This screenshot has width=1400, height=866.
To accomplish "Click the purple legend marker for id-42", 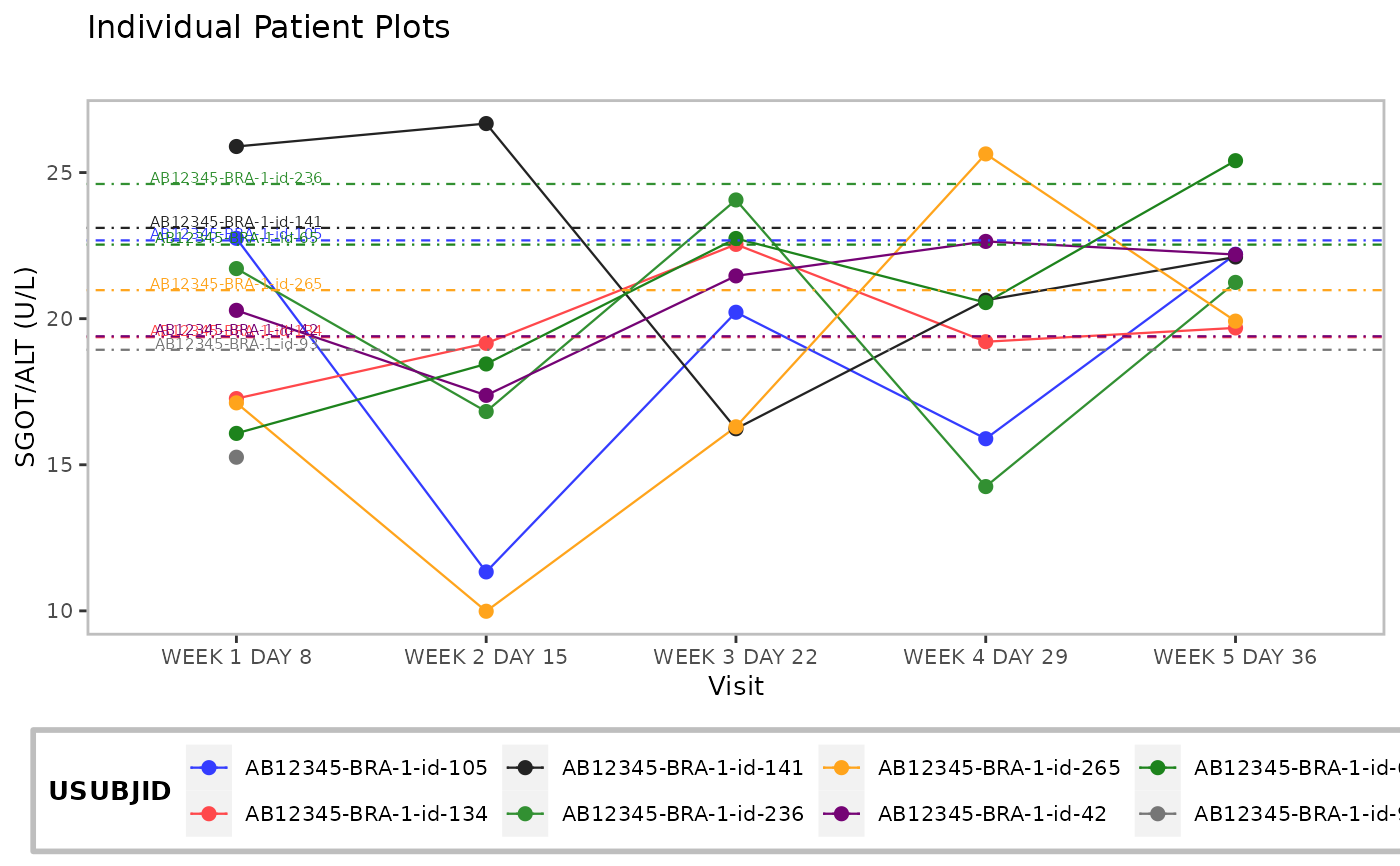I will coord(841,814).
